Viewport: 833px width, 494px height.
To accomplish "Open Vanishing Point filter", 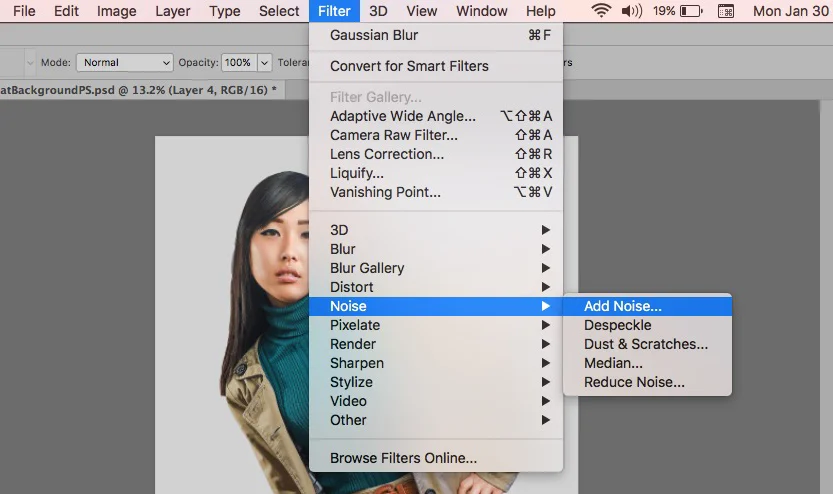I will (436, 192).
